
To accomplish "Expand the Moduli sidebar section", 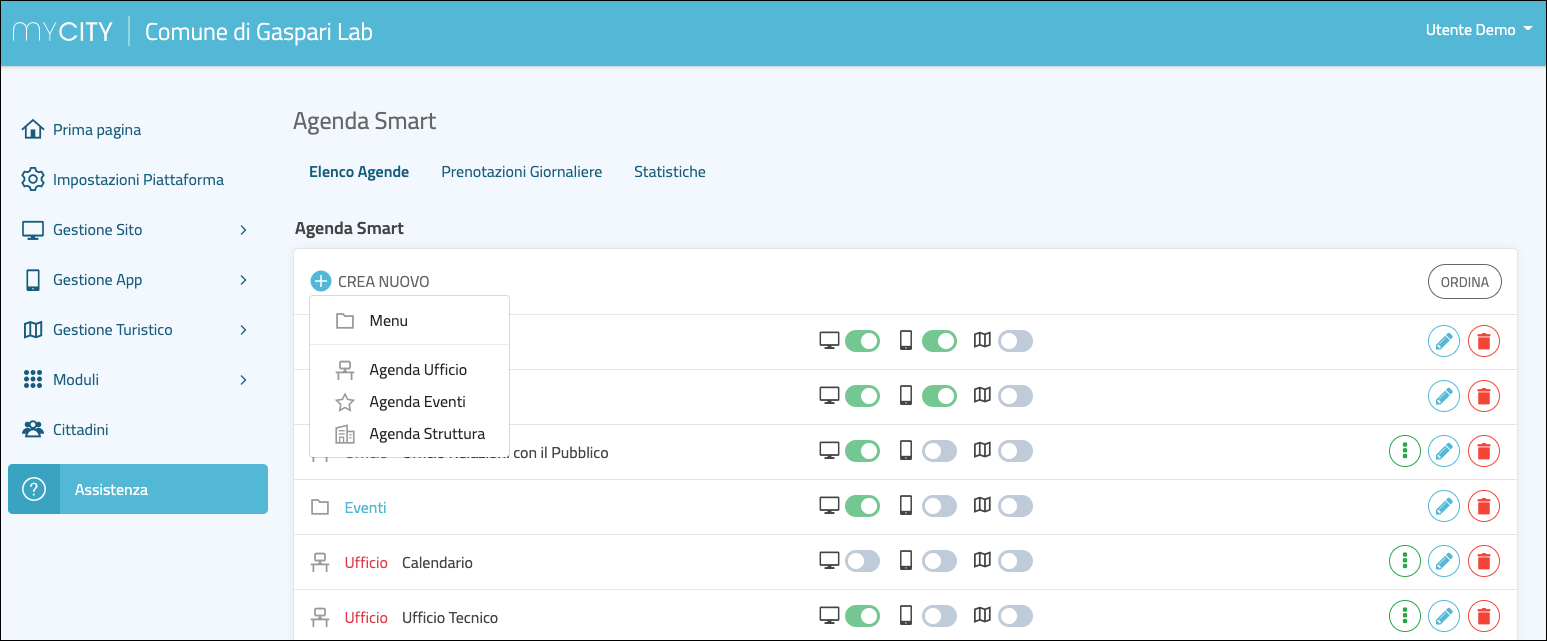I will pyautogui.click(x=243, y=380).
